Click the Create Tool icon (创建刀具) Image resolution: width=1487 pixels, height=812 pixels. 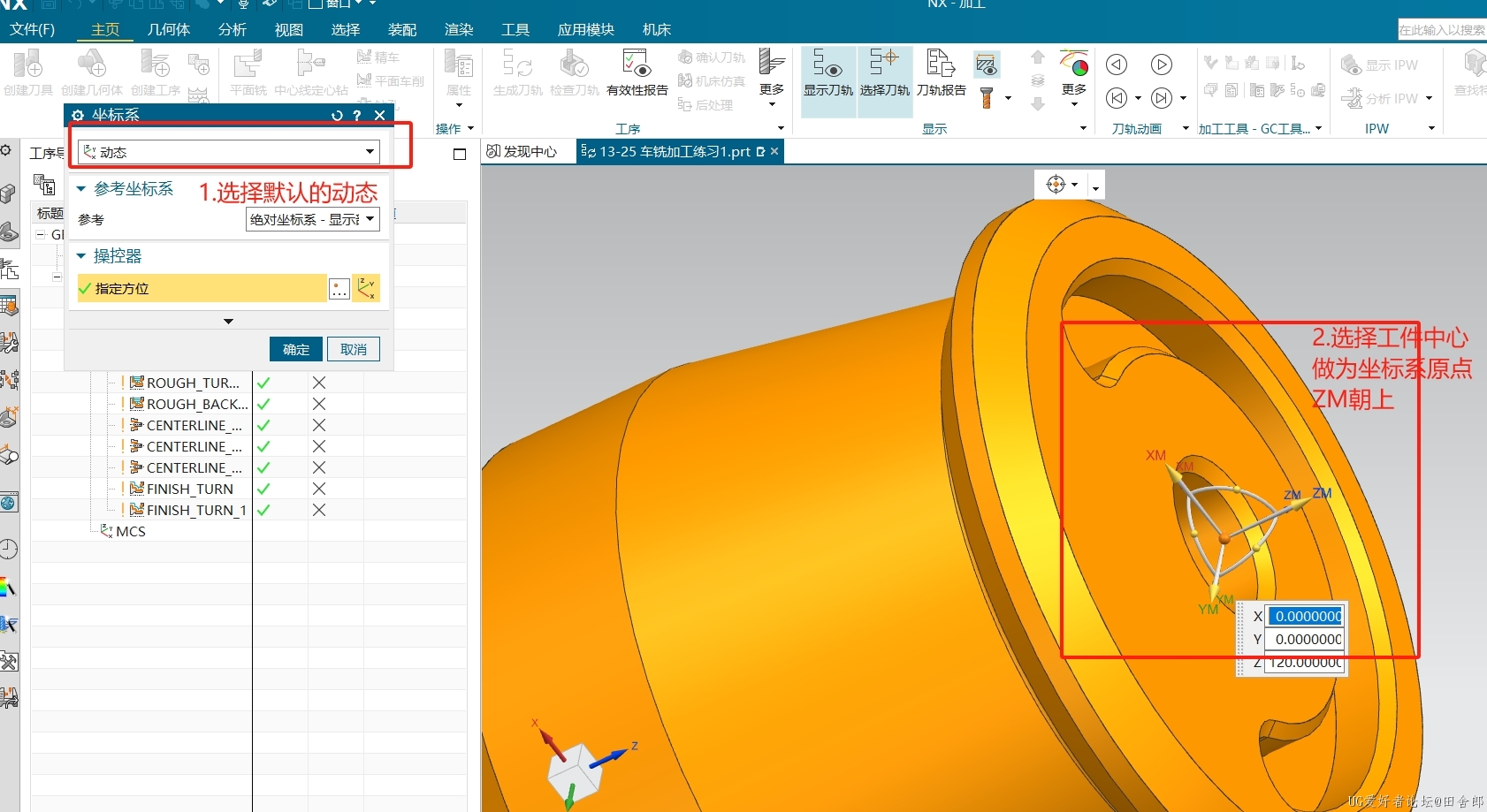pos(28,72)
